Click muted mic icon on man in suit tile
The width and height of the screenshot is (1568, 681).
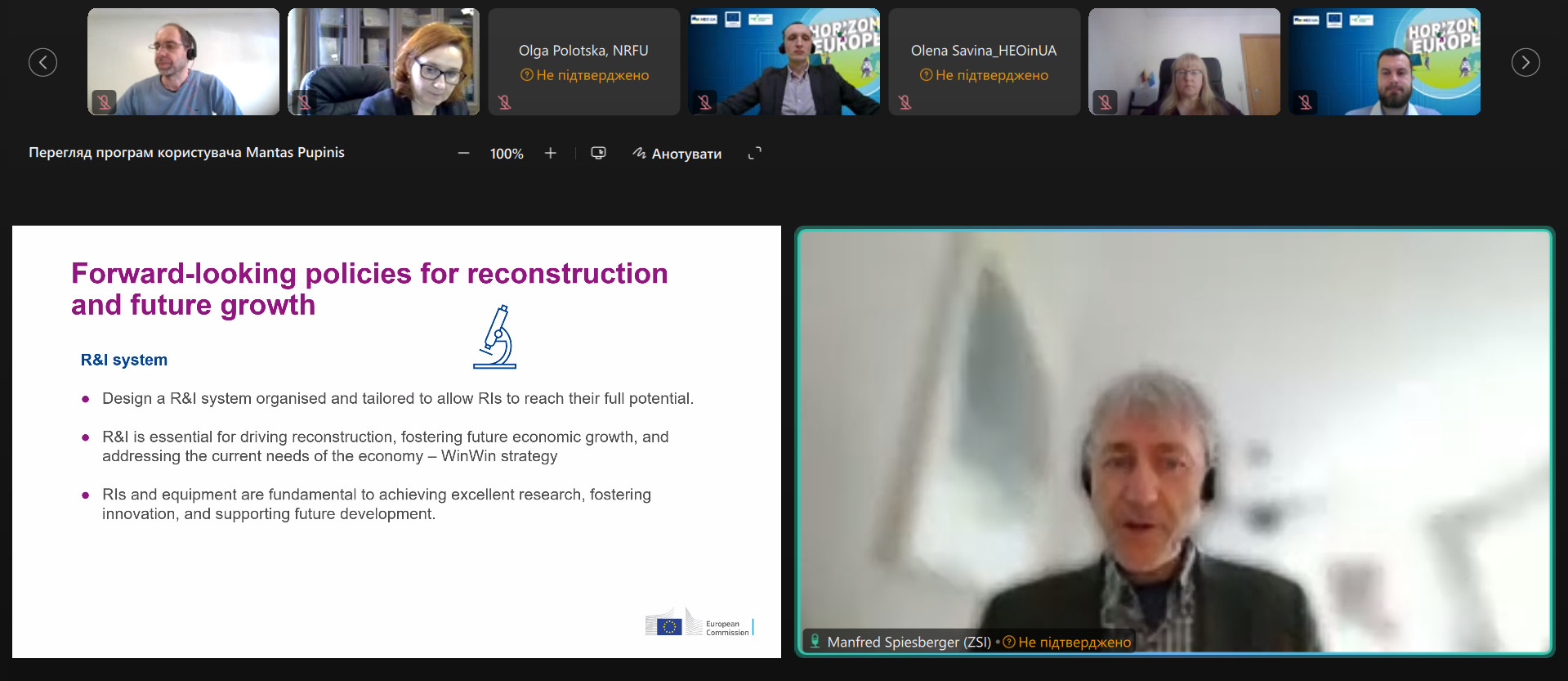[x=704, y=102]
